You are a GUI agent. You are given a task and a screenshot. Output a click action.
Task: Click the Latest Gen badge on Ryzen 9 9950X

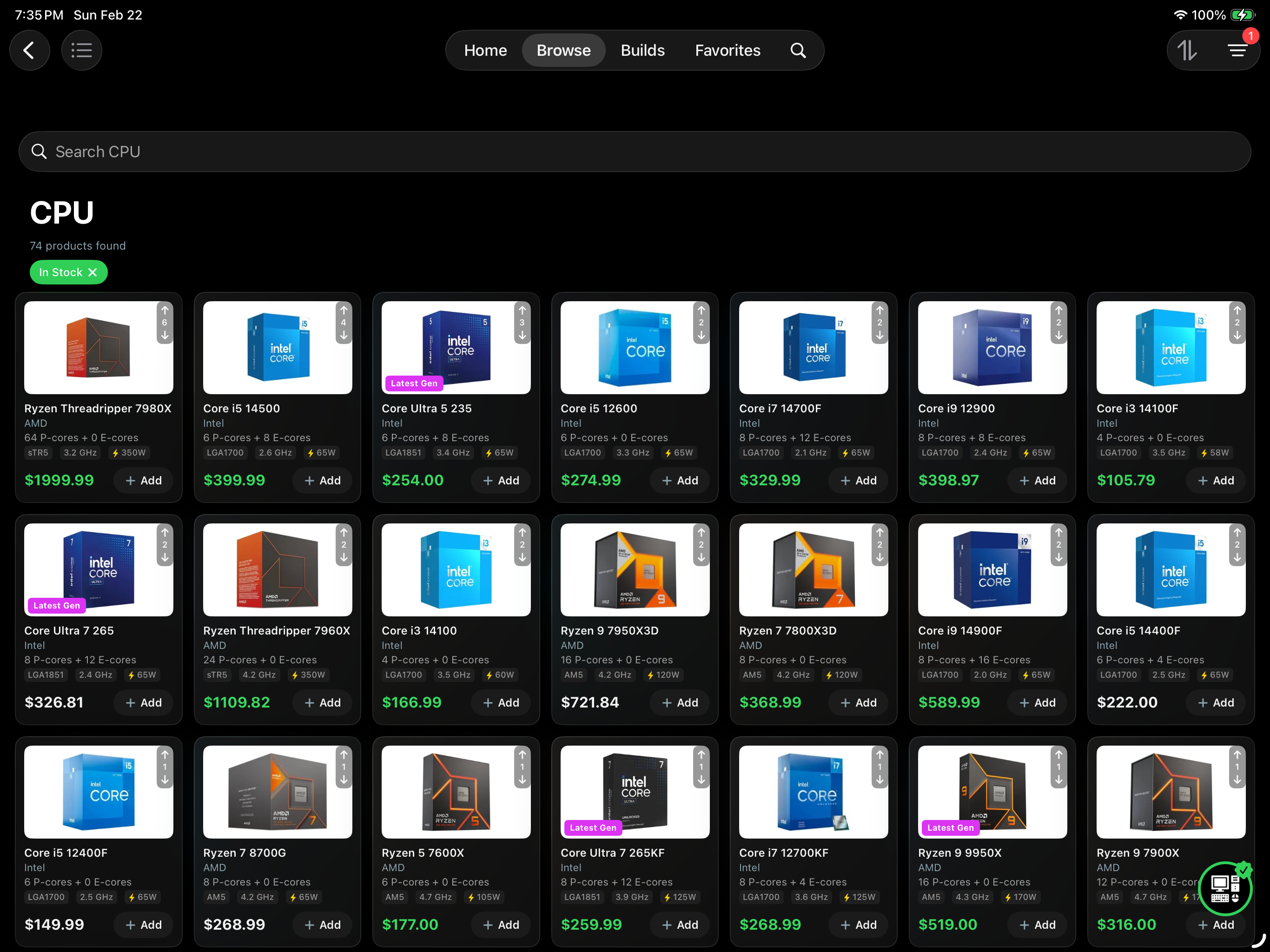(950, 828)
